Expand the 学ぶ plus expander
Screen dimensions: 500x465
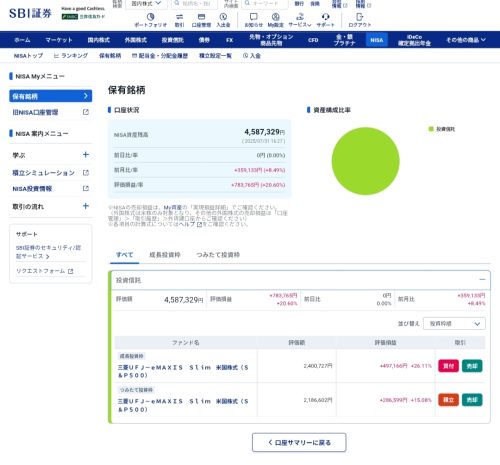86,155
